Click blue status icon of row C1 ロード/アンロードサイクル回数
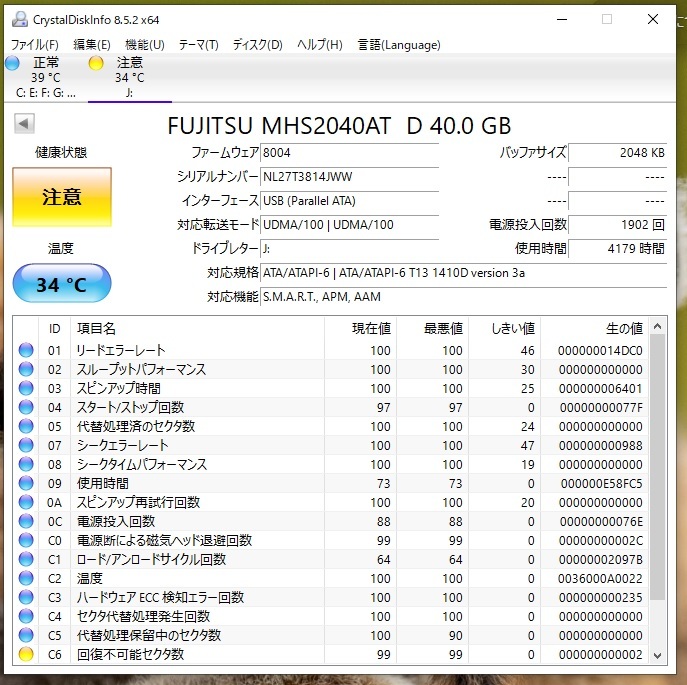Image resolution: width=687 pixels, height=685 pixels. 26,559
